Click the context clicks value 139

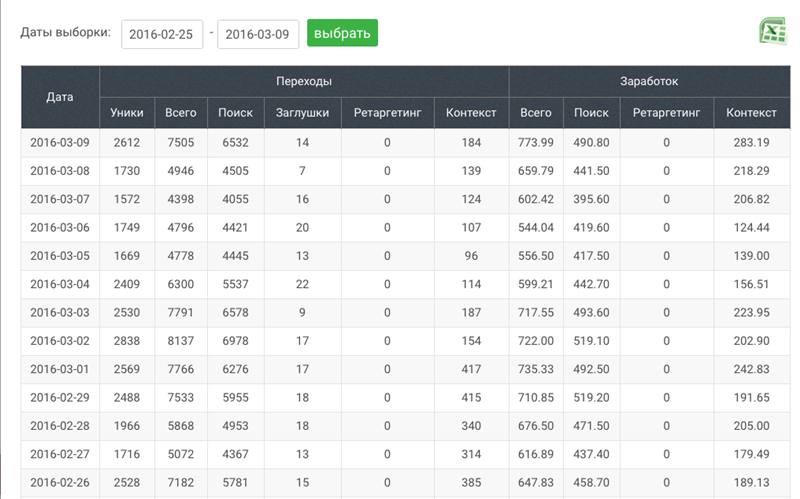[471, 171]
